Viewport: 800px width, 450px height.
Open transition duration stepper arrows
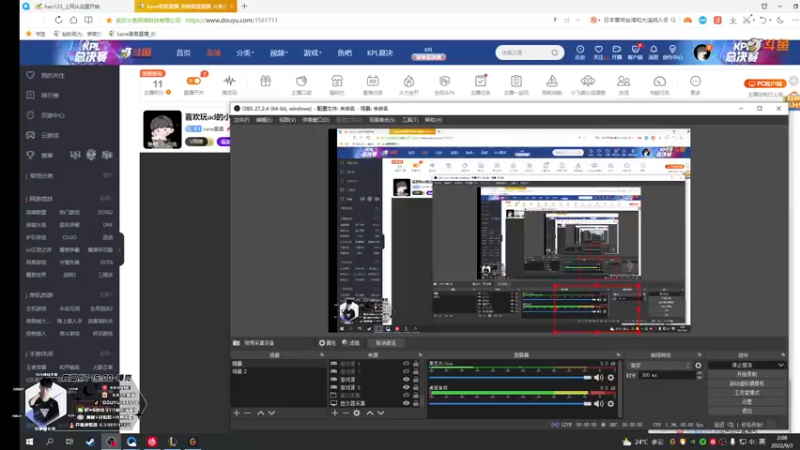699,375
